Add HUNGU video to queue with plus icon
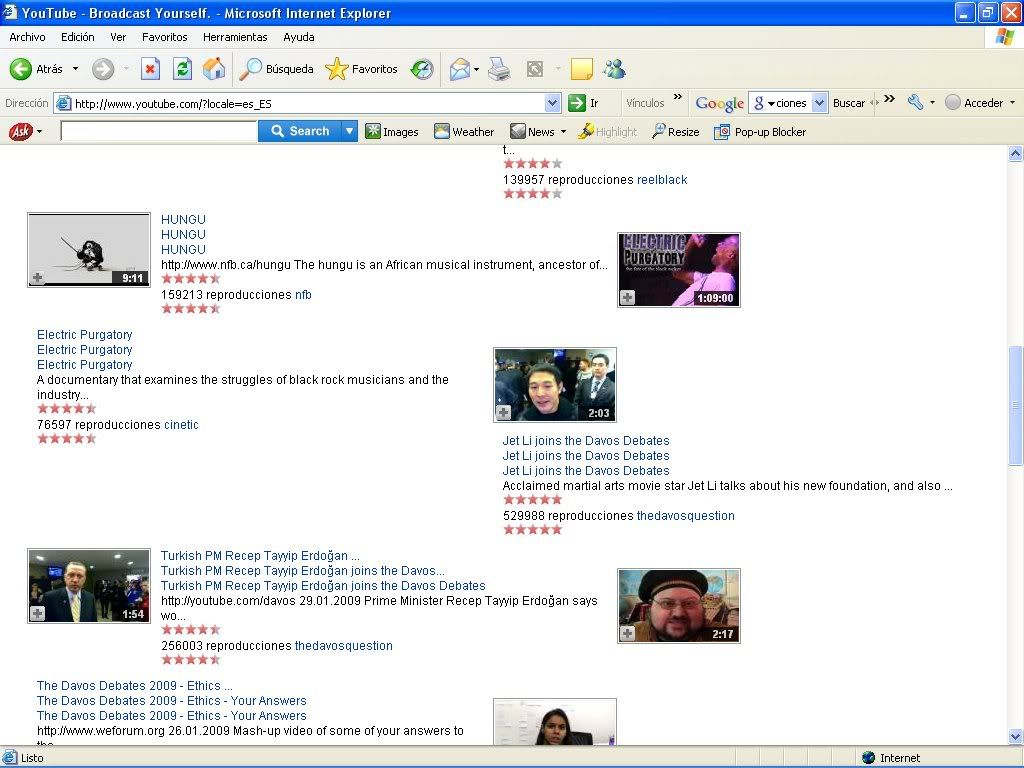Viewport: 1024px width, 768px height. click(38, 278)
